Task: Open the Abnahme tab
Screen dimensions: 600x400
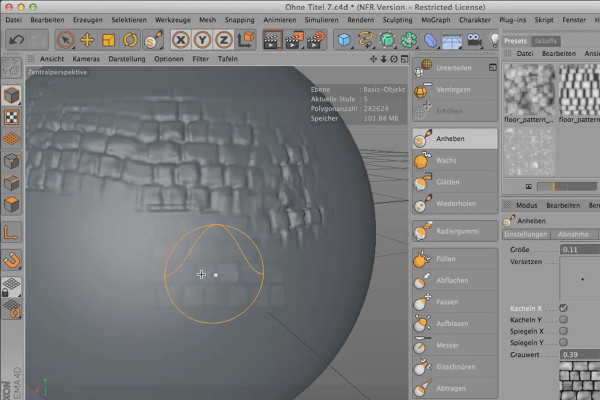Action: (x=573, y=234)
